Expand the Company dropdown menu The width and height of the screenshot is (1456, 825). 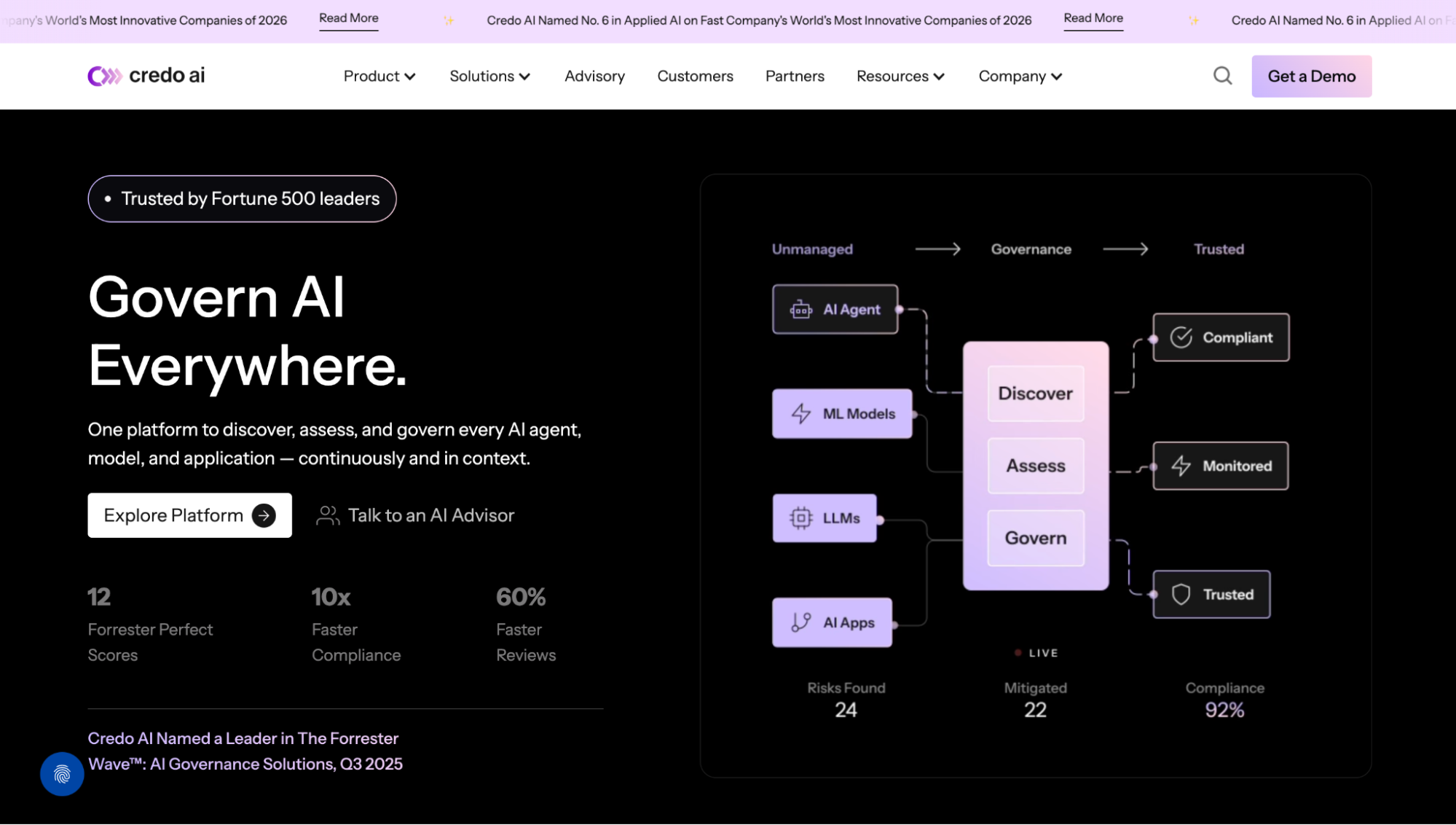(x=1020, y=77)
